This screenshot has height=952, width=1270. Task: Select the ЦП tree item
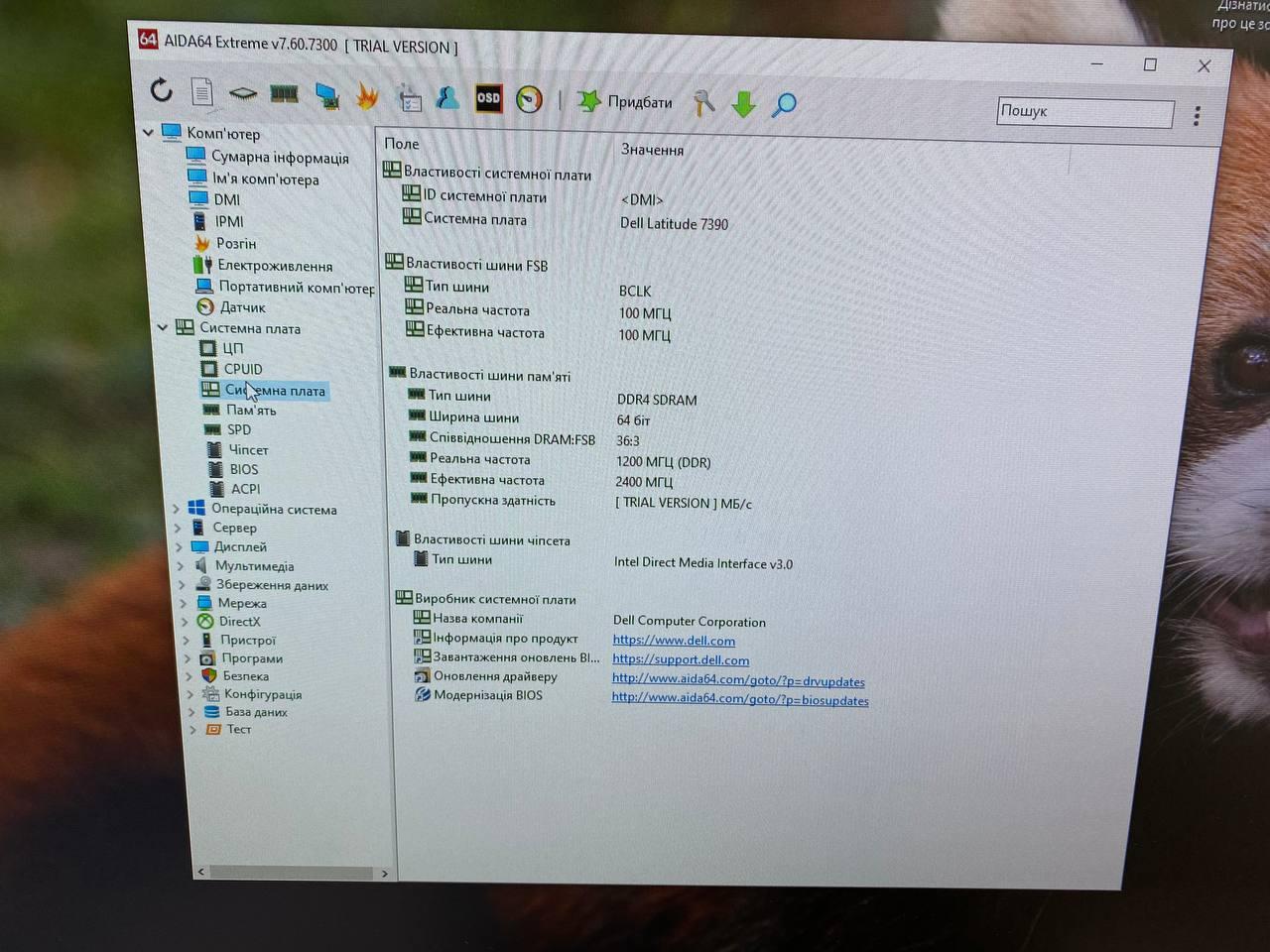click(233, 348)
